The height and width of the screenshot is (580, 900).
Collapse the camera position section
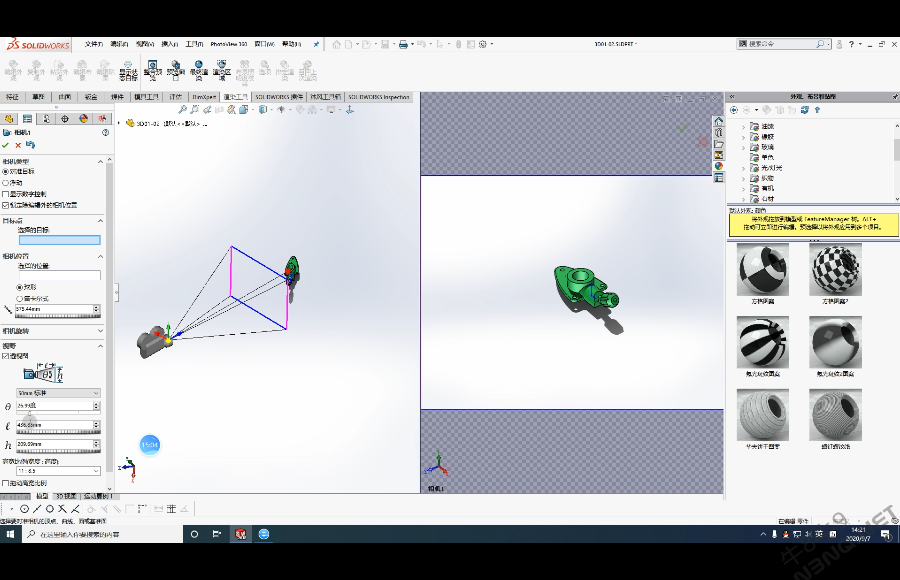pos(100,256)
